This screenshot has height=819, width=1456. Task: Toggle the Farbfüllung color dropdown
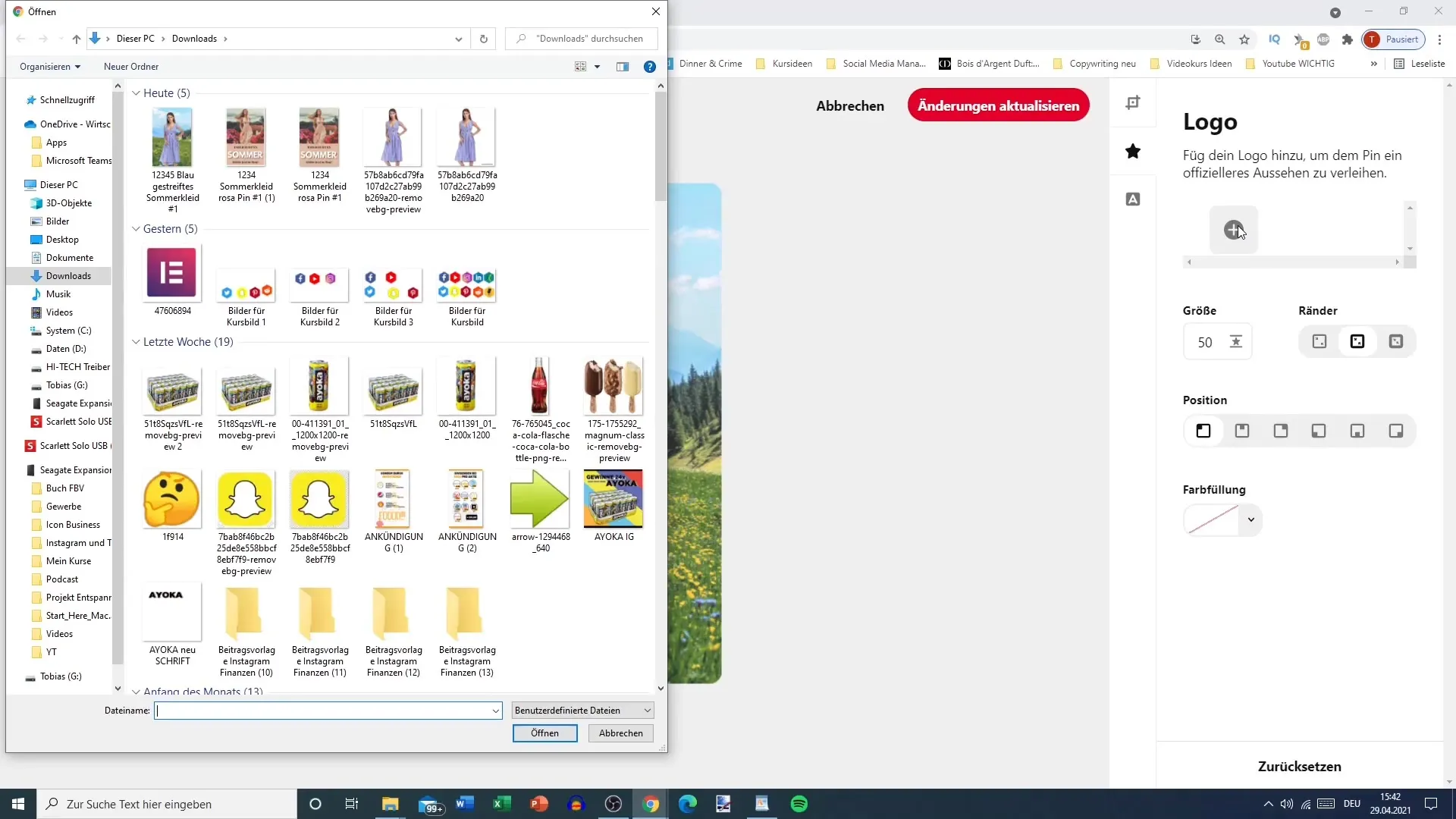(1251, 519)
